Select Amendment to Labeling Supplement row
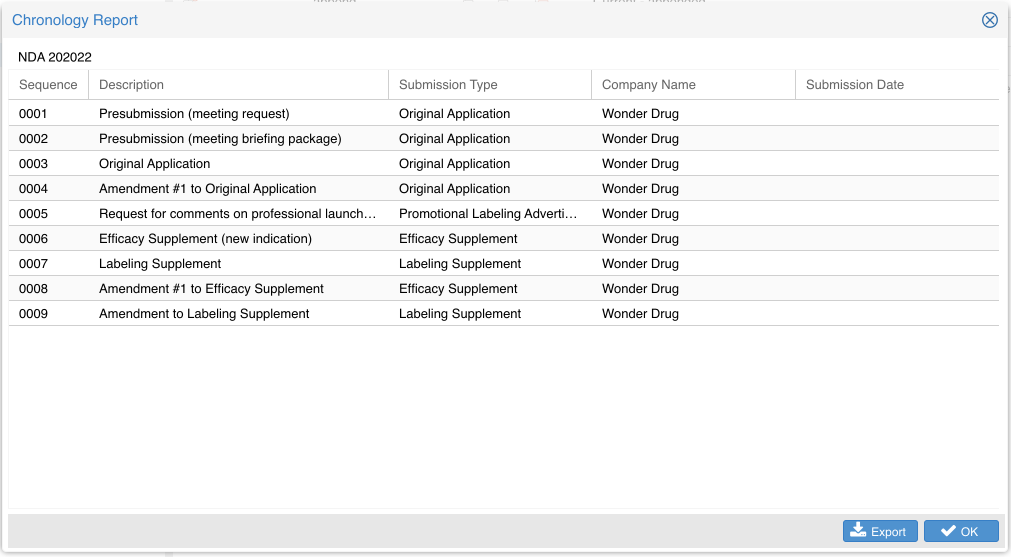The height and width of the screenshot is (557, 1011). pyautogui.click(x=204, y=314)
